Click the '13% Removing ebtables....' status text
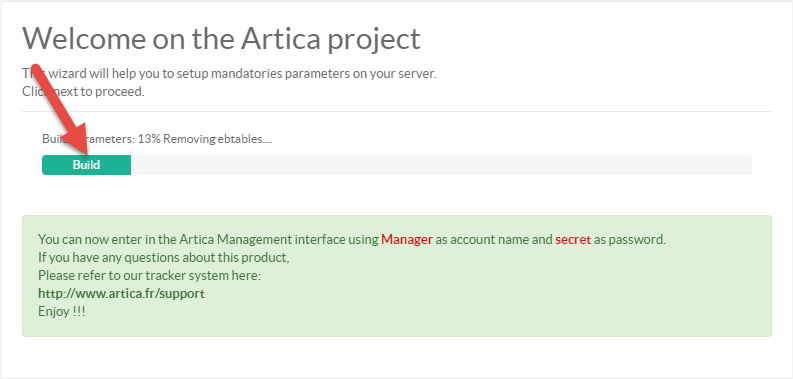793x379 pixels. point(205,139)
